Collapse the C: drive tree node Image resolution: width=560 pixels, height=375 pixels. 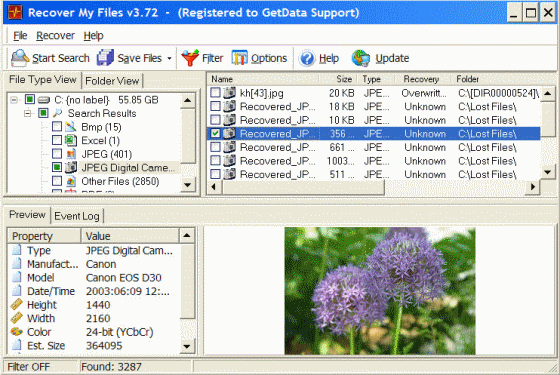[x=14, y=100]
